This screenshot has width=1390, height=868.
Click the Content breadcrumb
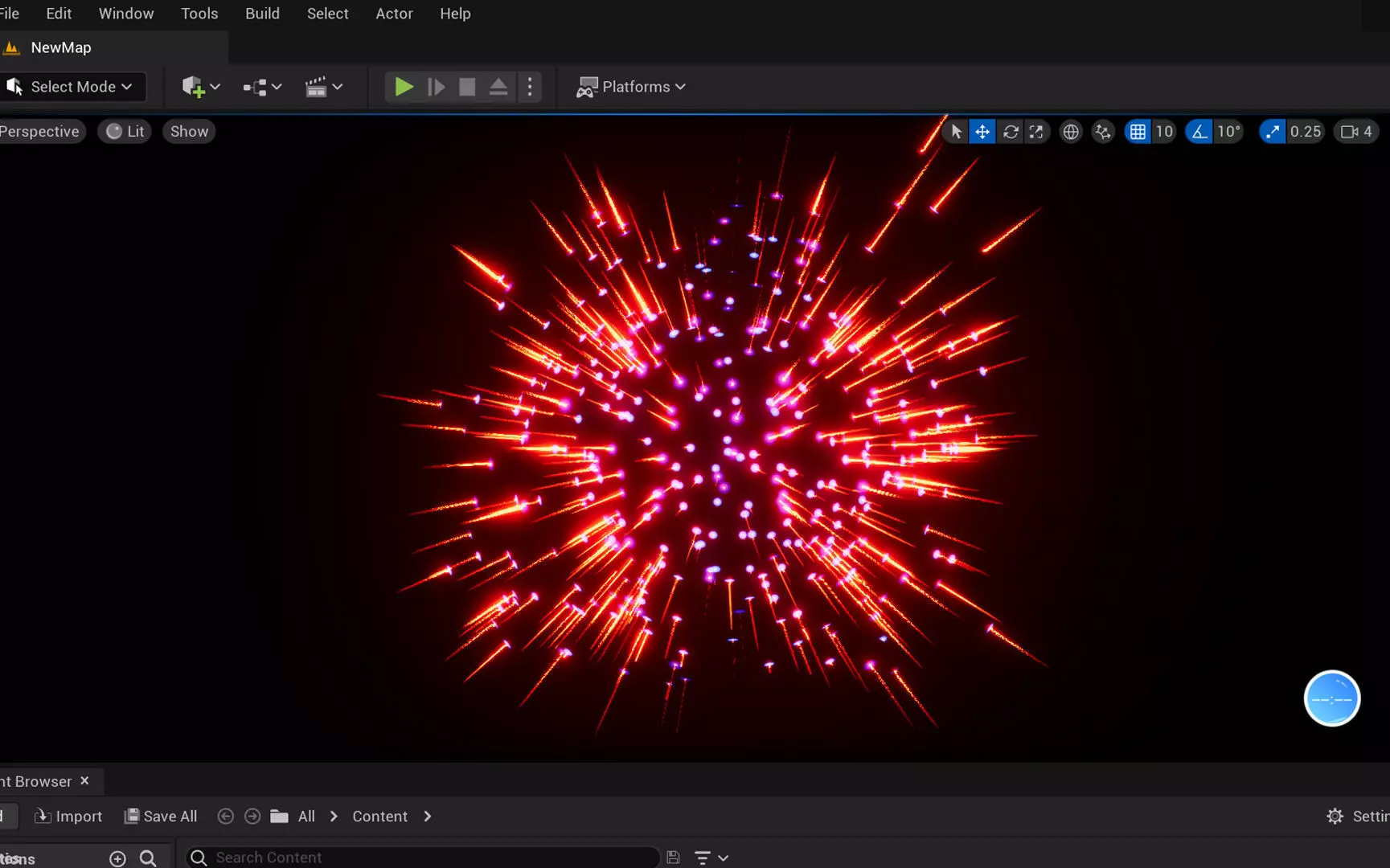pos(380,817)
